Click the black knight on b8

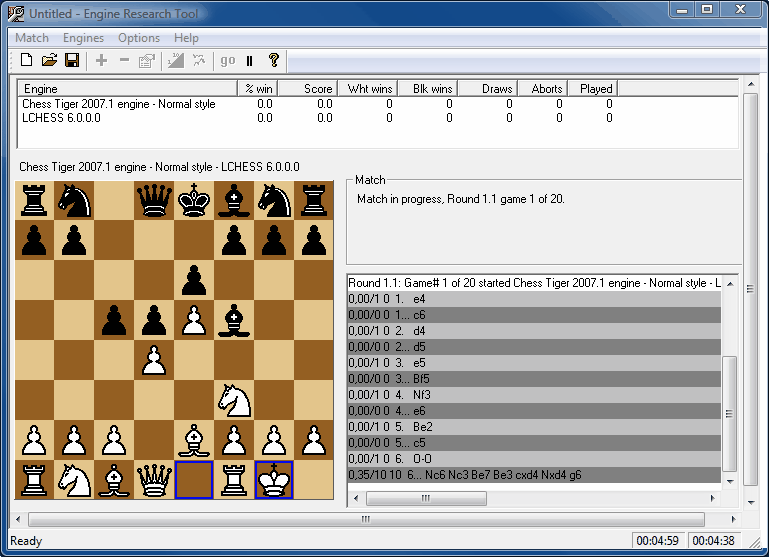click(x=74, y=200)
